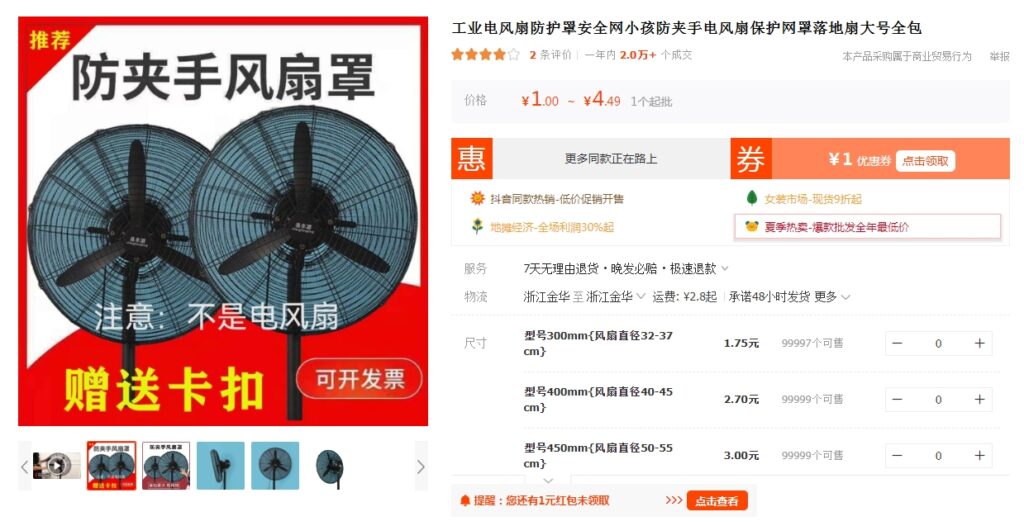
Task: Click the 点击领取 coupon button
Action: coord(925,161)
